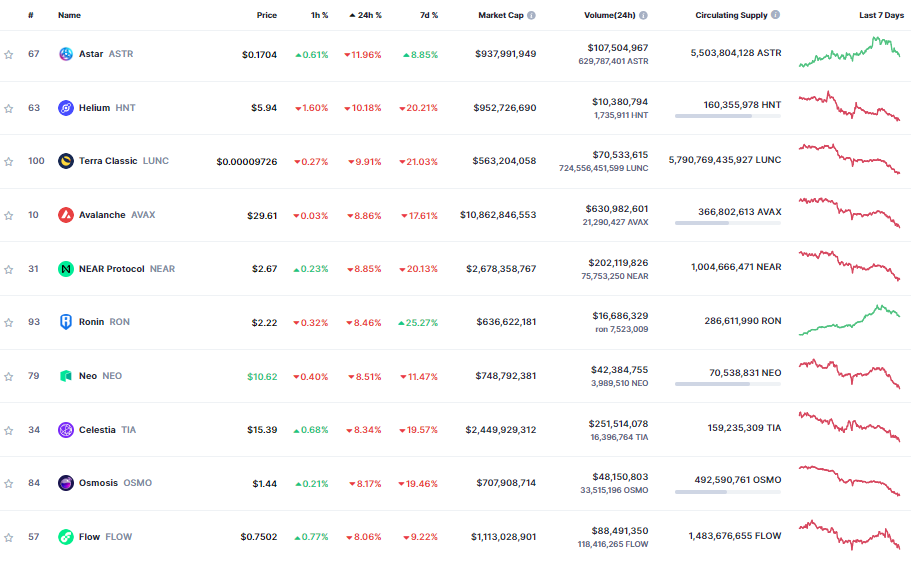
Task: Sort table by 7d % header
Action: pyautogui.click(x=429, y=15)
